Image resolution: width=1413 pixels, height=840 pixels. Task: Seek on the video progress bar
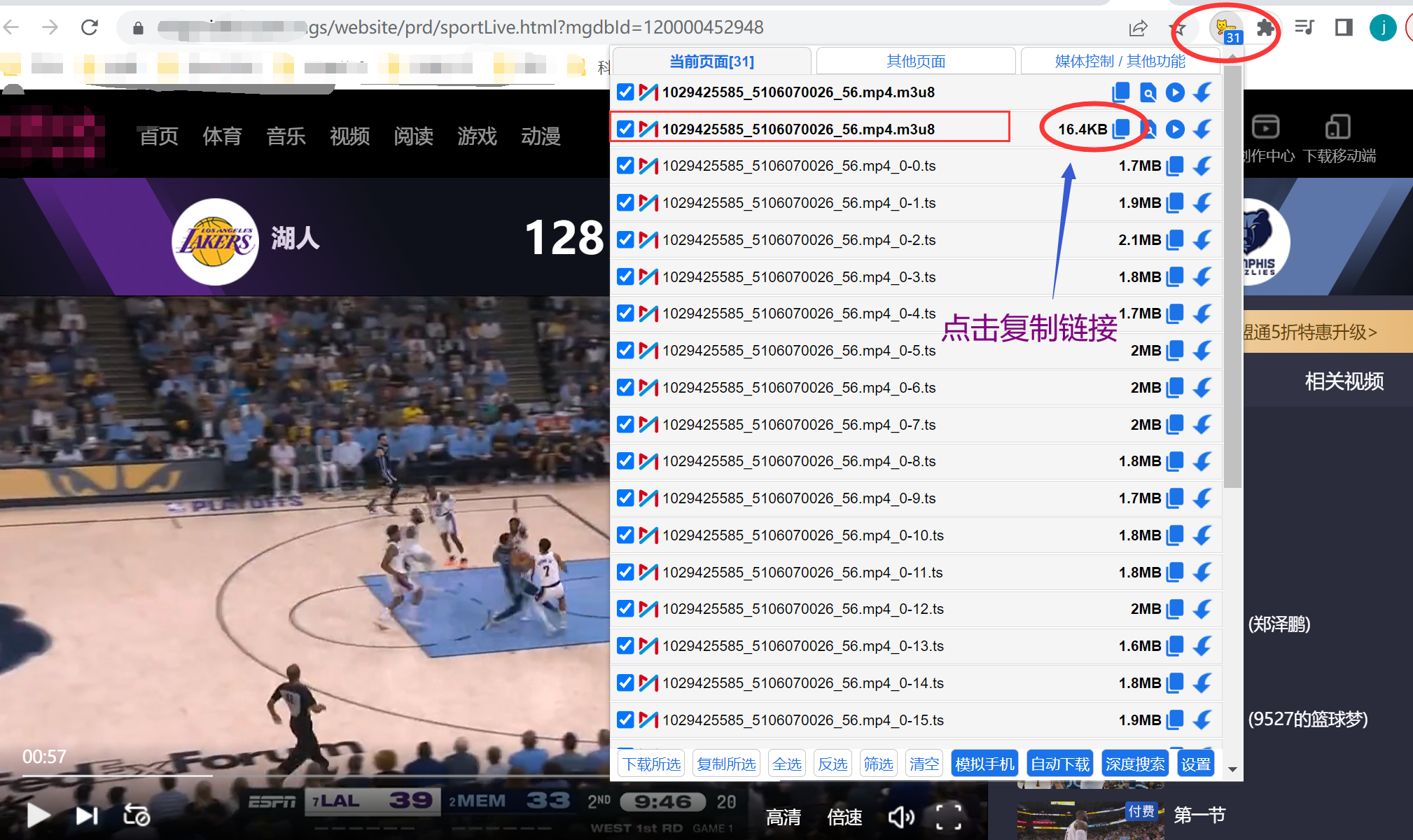(315, 776)
